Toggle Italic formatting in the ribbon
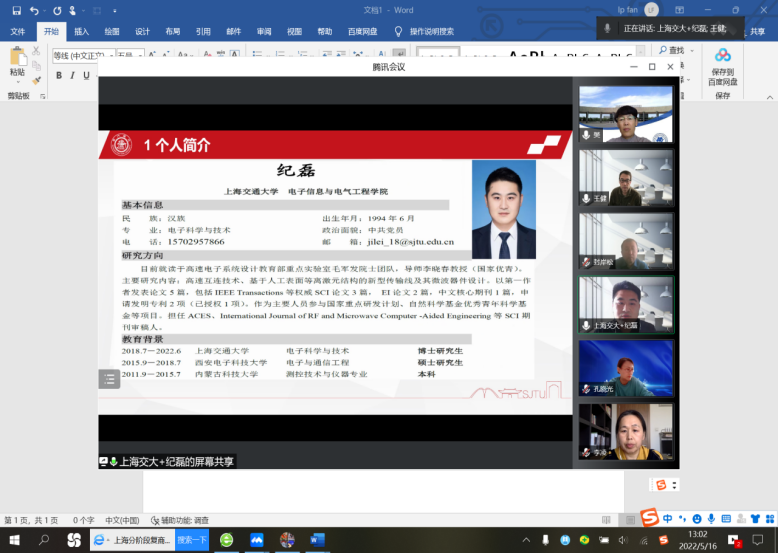The height and width of the screenshot is (553, 779). [x=73, y=75]
